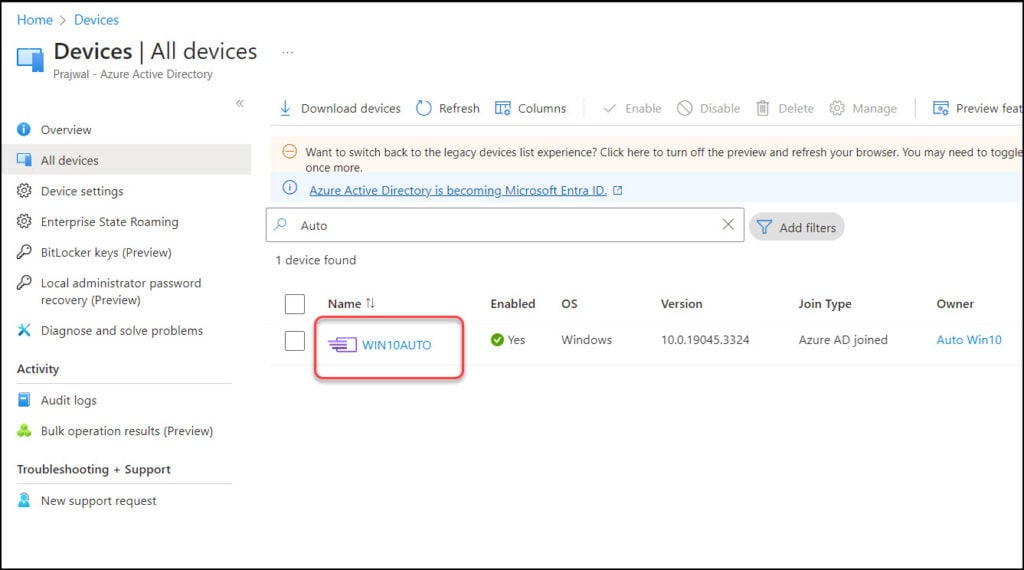Click the Diagnose and solve problems wrench icon
1024x570 pixels.
point(24,330)
